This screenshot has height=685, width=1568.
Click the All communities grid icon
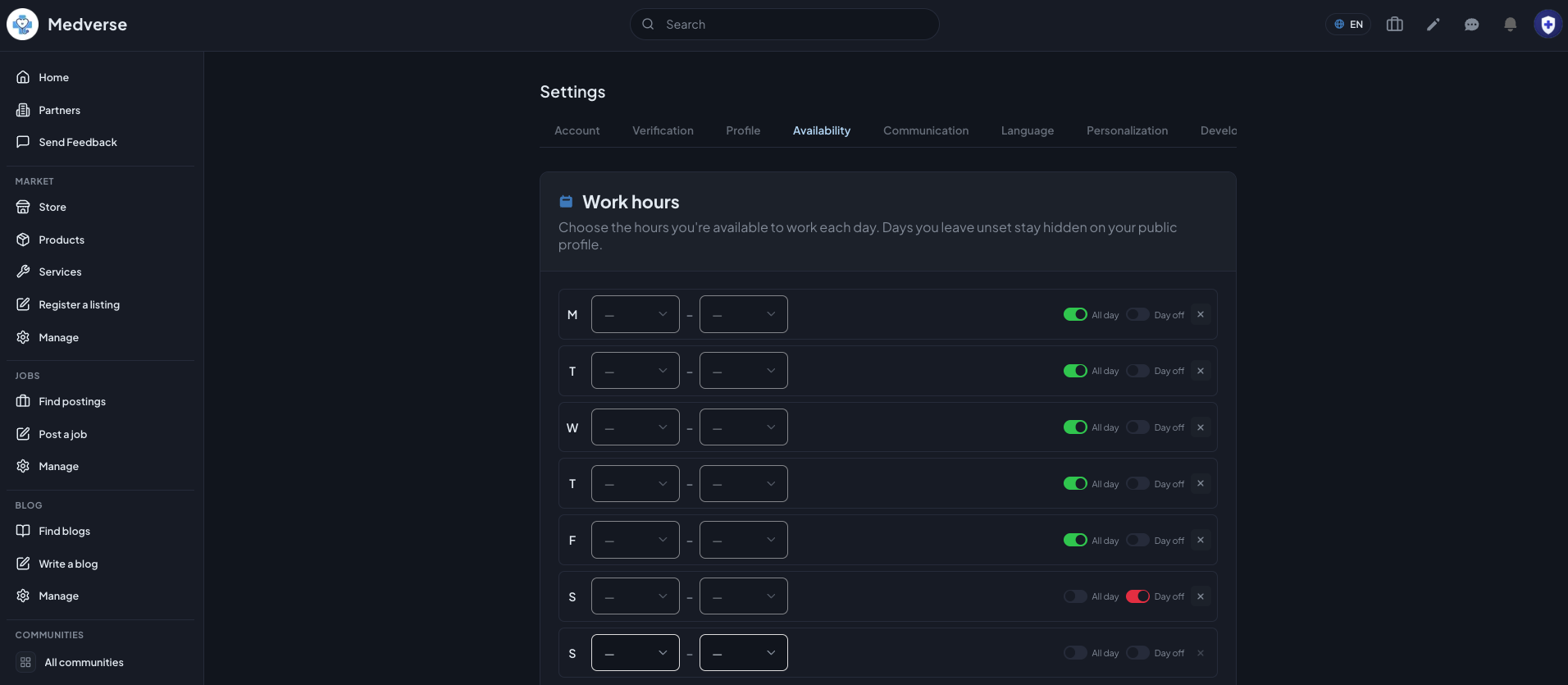(25, 662)
